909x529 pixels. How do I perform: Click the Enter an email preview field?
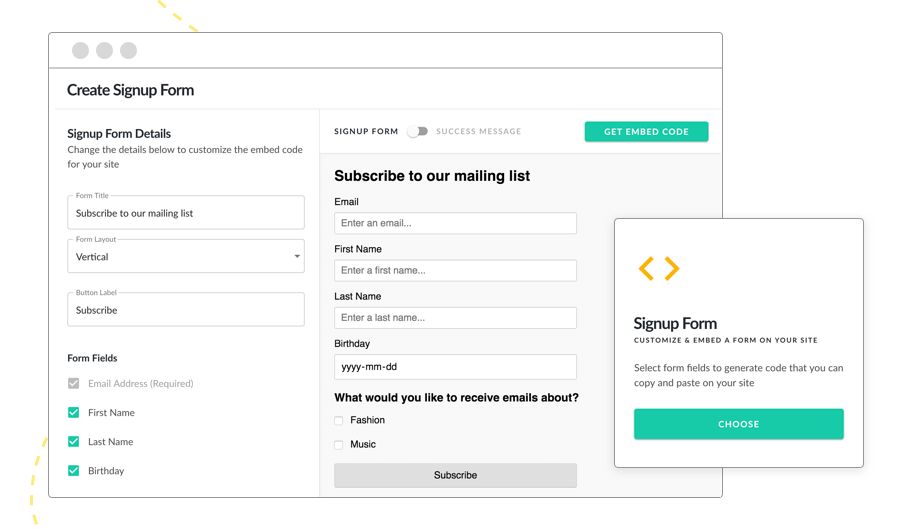click(455, 223)
